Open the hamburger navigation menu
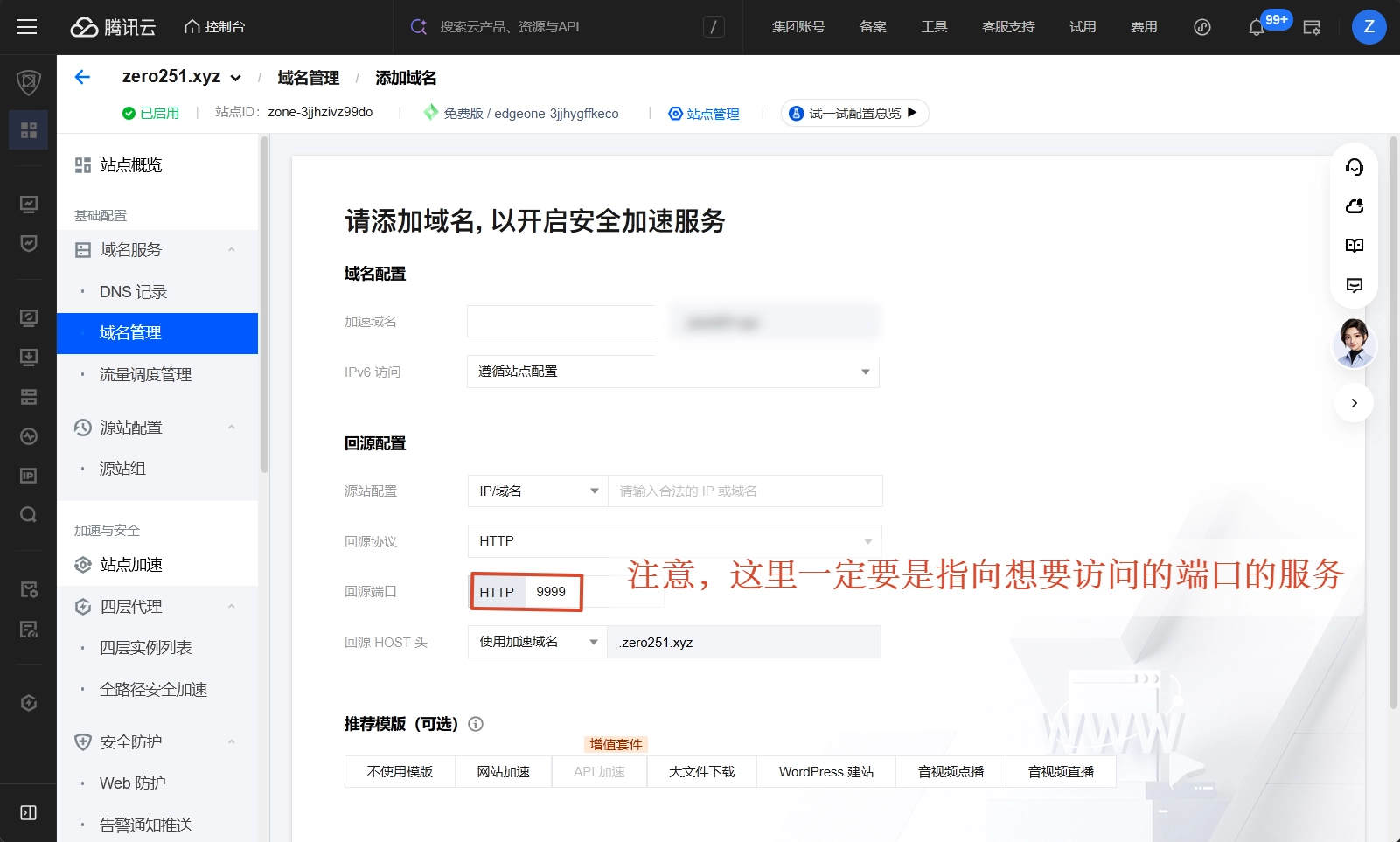 [27, 27]
